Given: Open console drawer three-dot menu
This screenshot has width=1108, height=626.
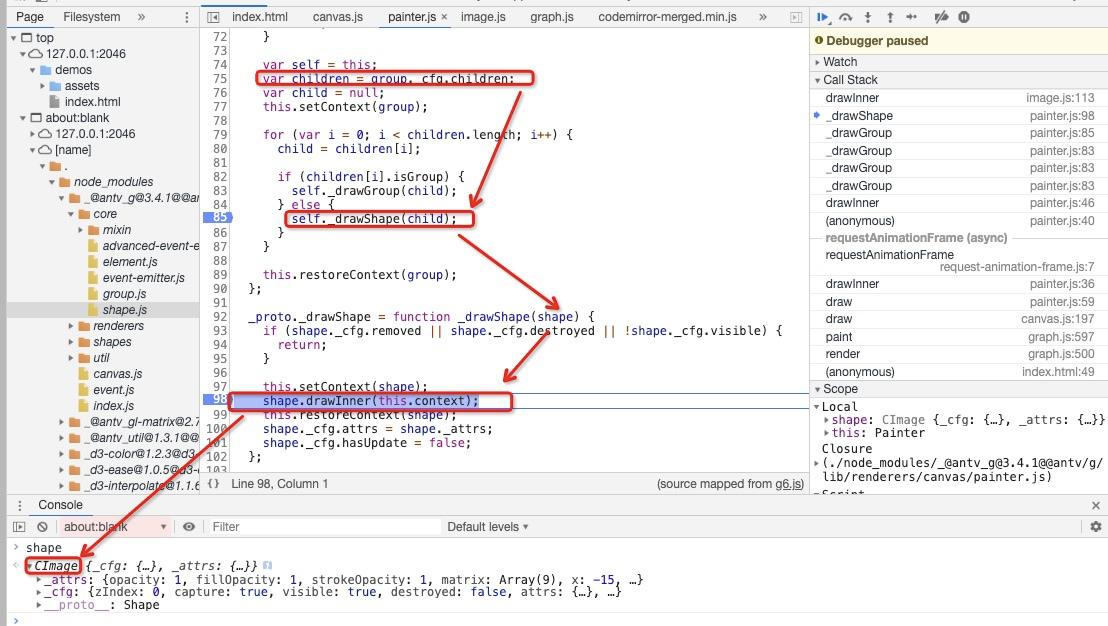Looking at the screenshot, I should 20,505.
